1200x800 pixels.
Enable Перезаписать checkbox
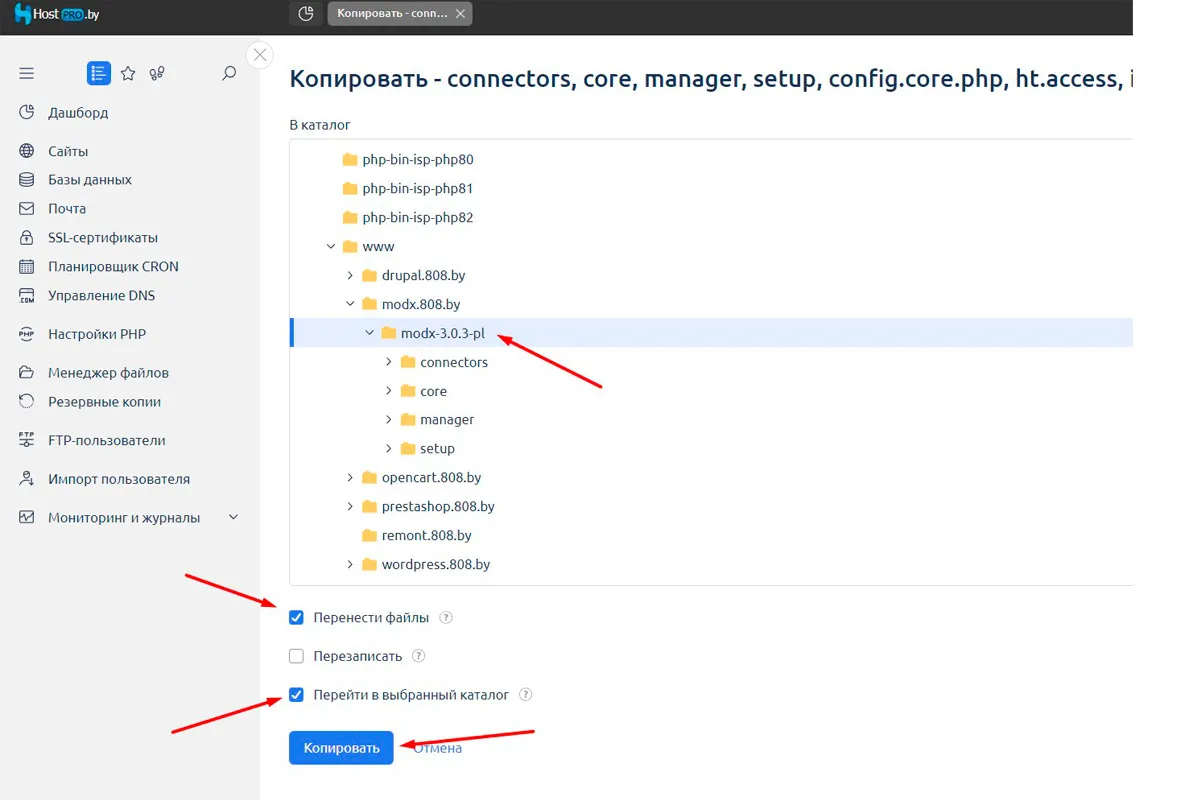point(296,657)
